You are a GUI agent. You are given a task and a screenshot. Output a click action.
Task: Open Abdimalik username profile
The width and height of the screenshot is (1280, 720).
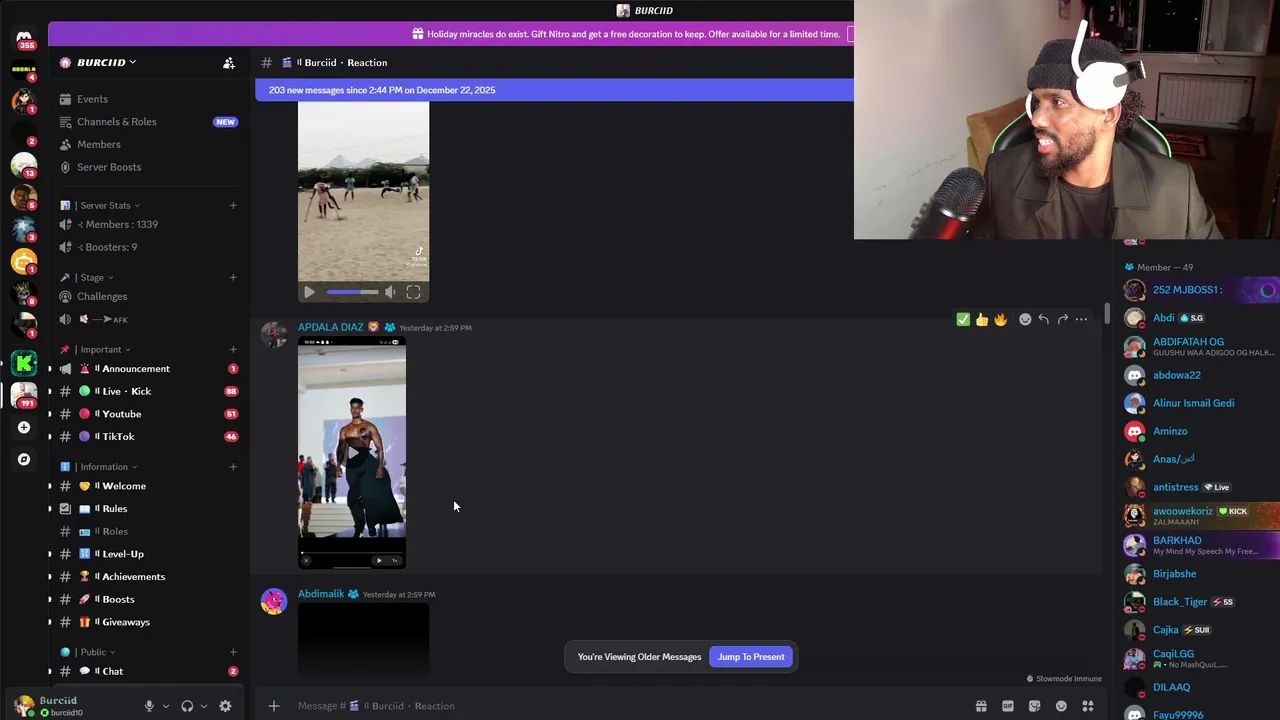(x=321, y=594)
